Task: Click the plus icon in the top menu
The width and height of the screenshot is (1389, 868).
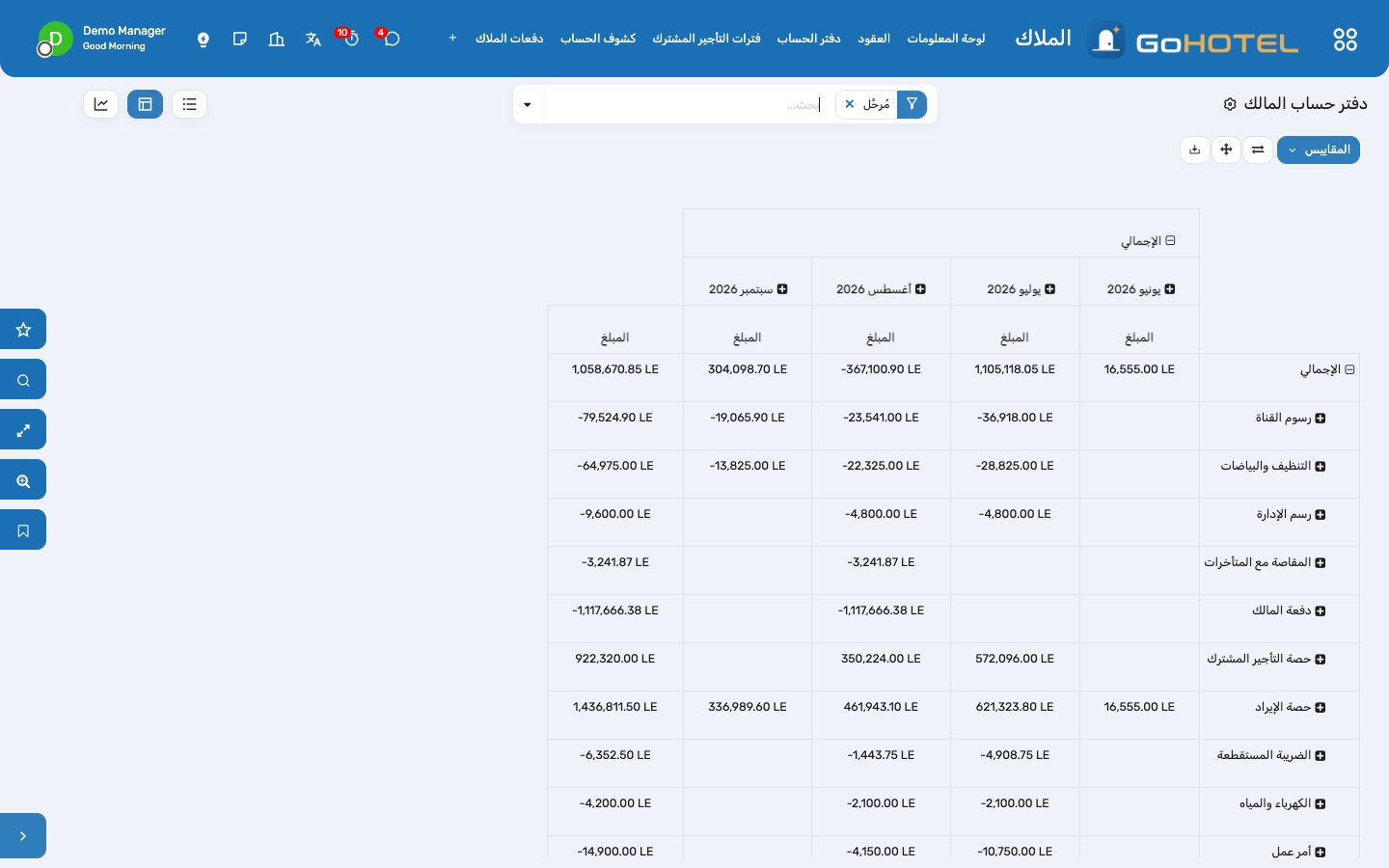Action: point(452,39)
